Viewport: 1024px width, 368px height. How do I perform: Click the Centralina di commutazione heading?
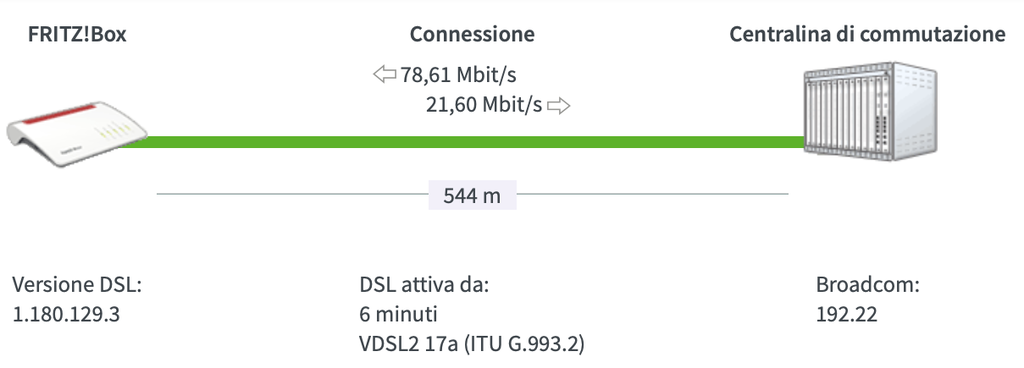point(867,35)
